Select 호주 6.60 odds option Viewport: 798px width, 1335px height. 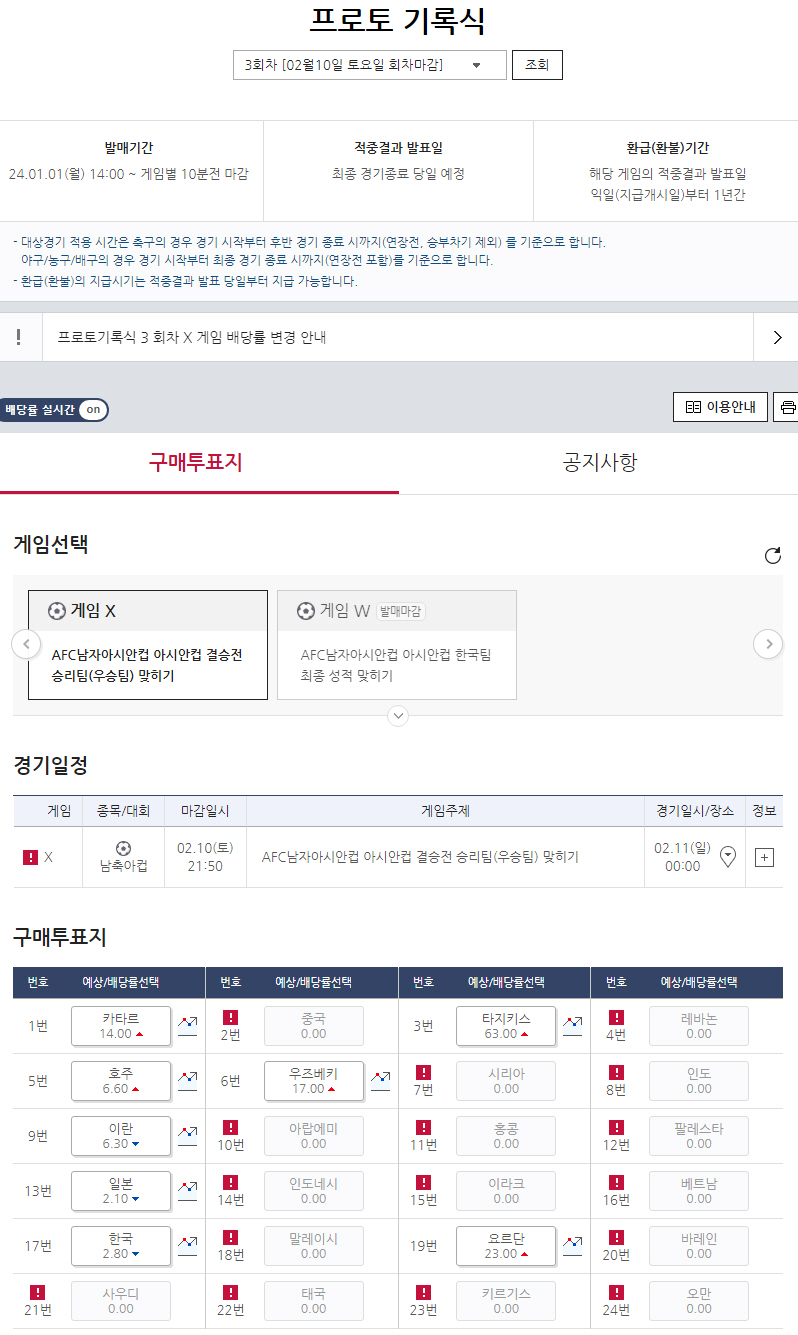point(121,1080)
